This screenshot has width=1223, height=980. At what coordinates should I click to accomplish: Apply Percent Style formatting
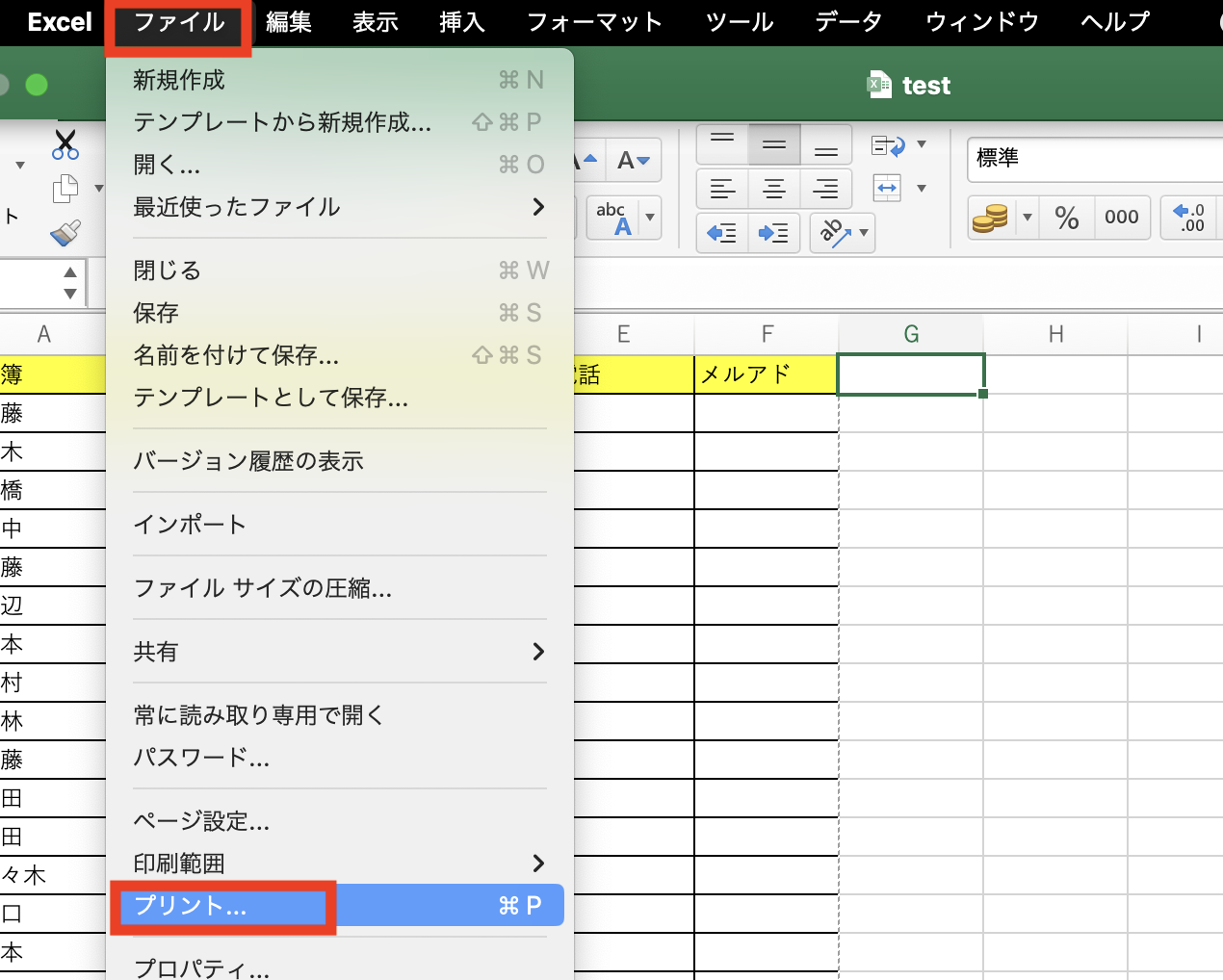pos(1066,218)
